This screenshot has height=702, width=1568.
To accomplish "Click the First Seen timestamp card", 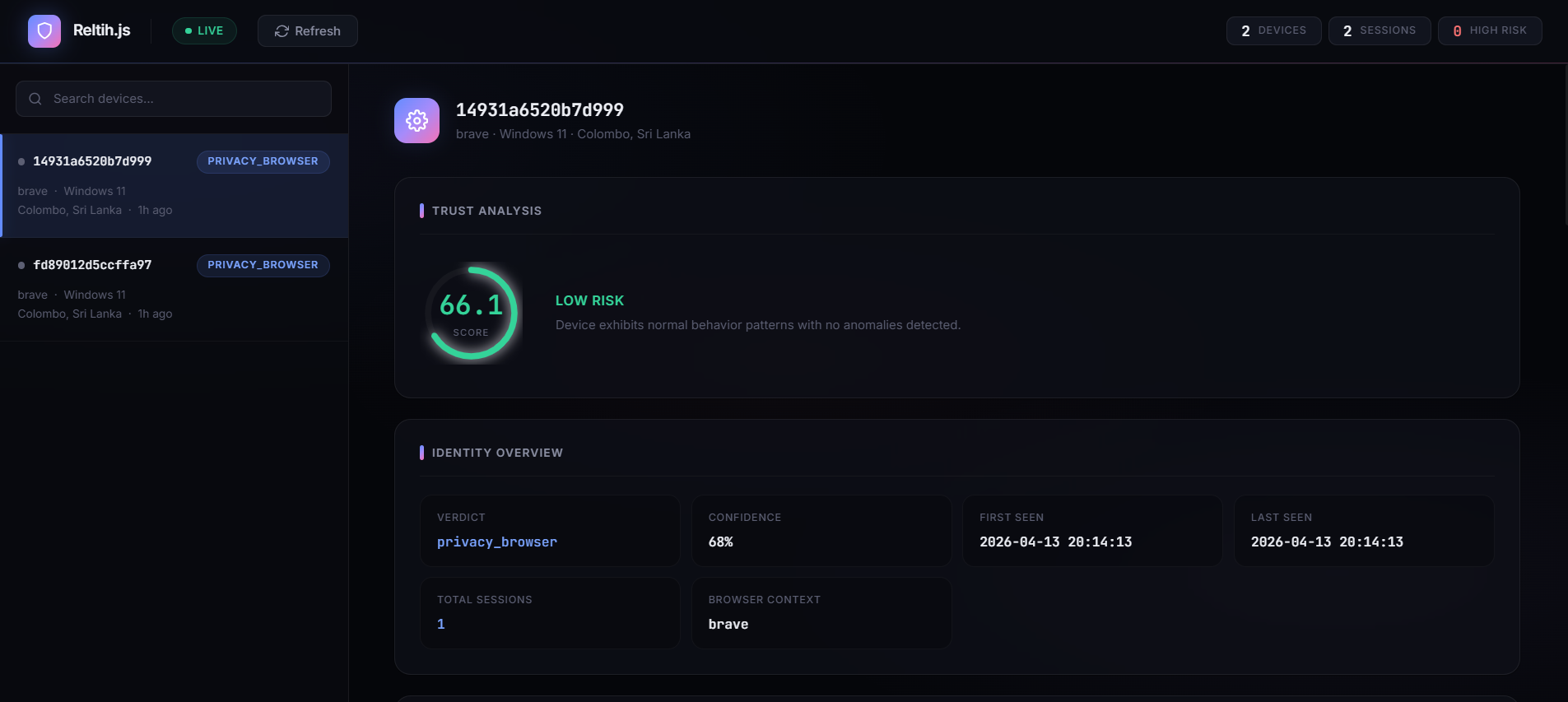I will [x=1092, y=531].
